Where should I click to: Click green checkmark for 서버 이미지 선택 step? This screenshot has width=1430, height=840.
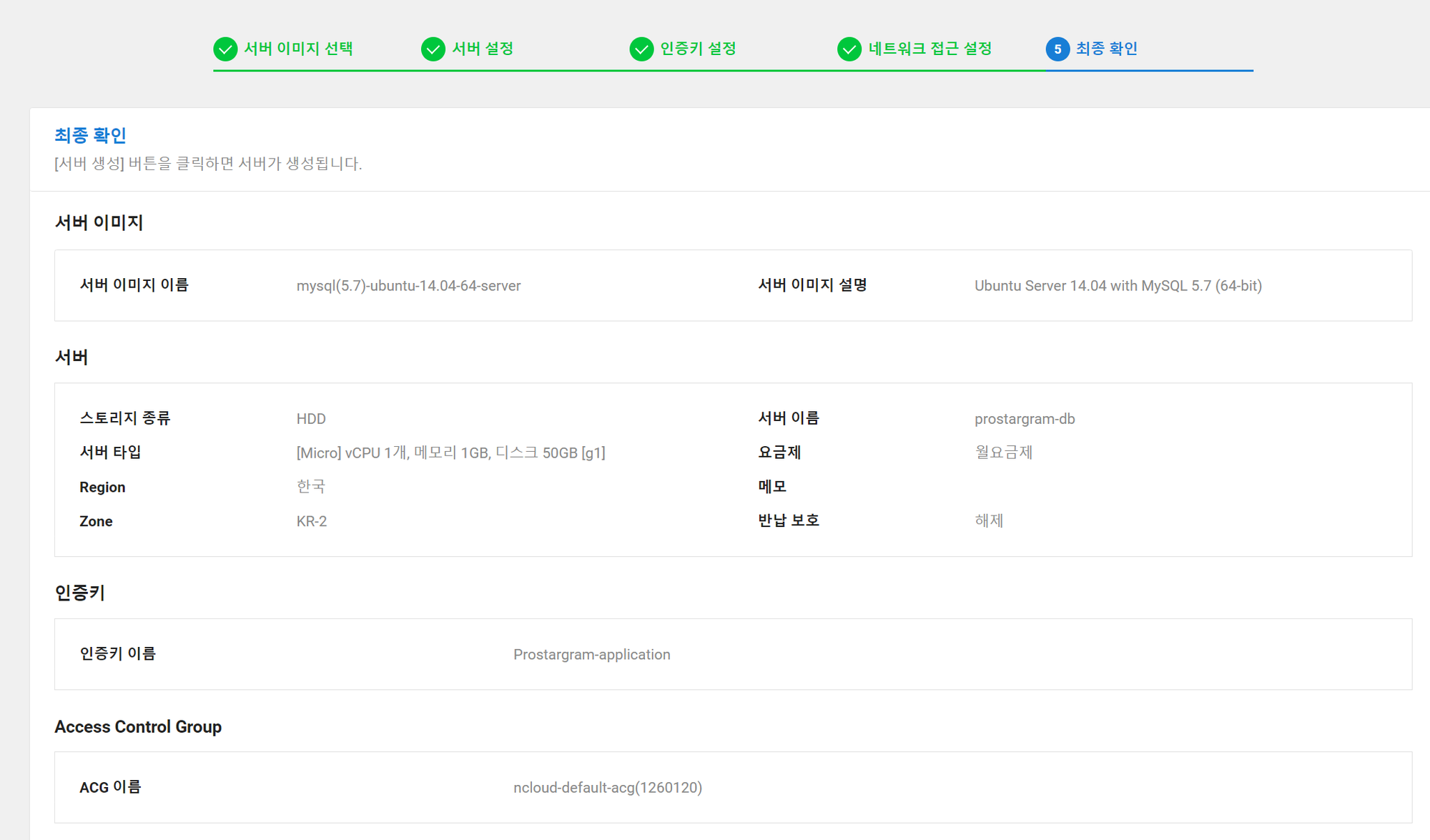click(225, 49)
